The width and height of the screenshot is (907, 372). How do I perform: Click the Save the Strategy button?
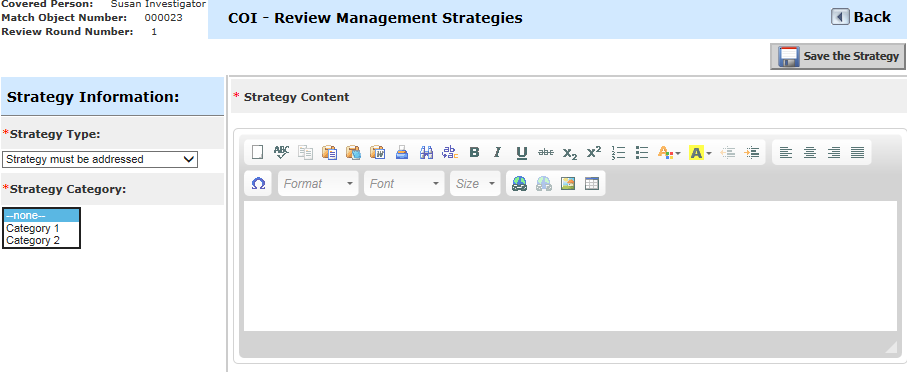pyautogui.click(x=838, y=56)
